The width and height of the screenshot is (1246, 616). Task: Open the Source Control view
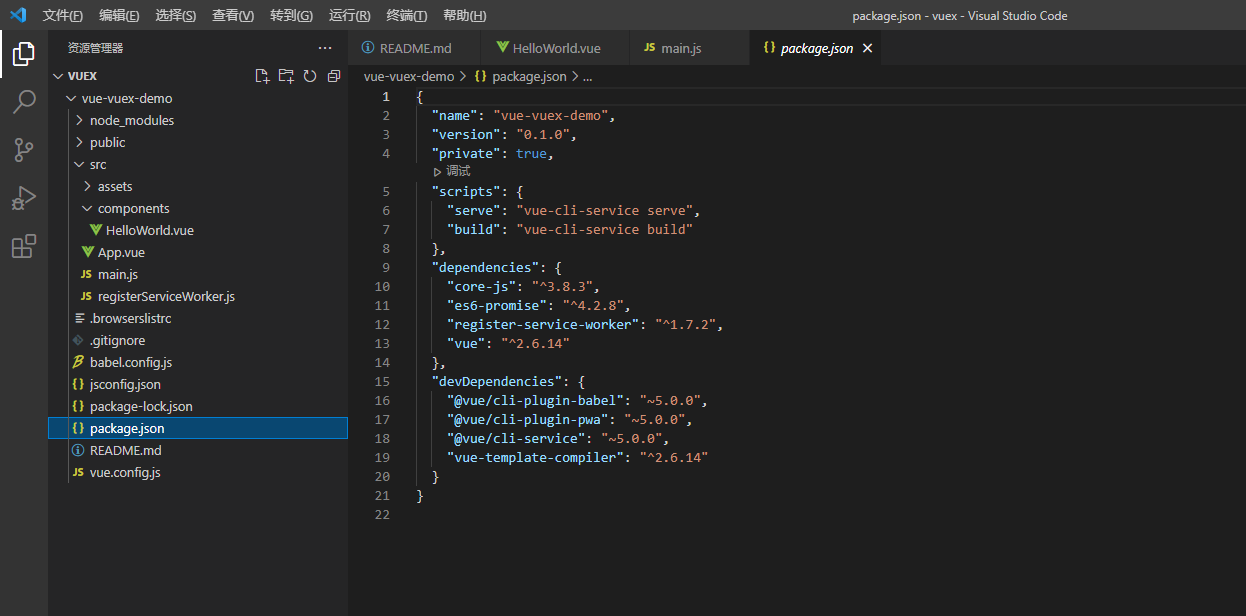coord(24,150)
